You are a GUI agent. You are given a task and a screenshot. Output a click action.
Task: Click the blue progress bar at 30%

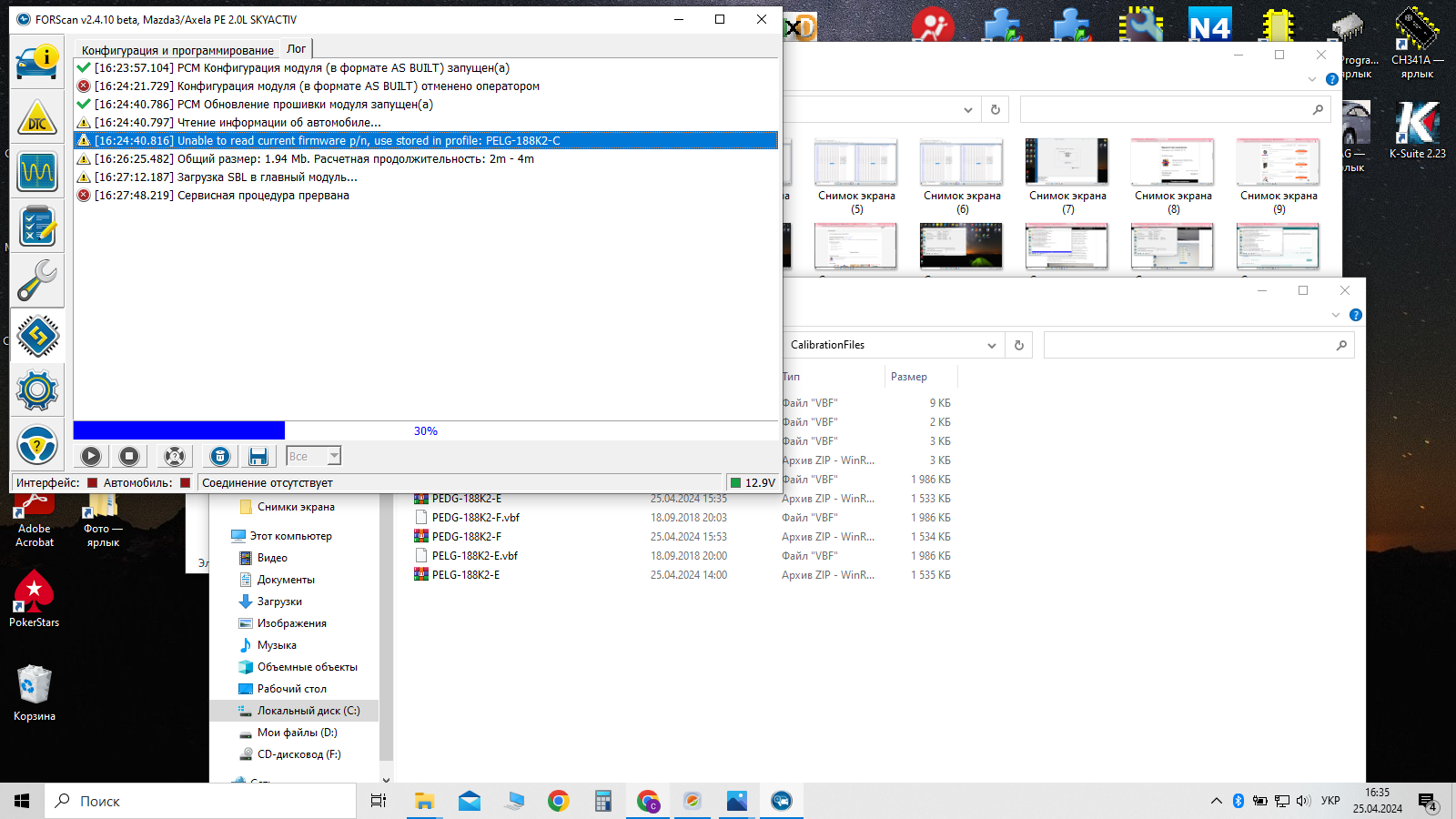[179, 430]
